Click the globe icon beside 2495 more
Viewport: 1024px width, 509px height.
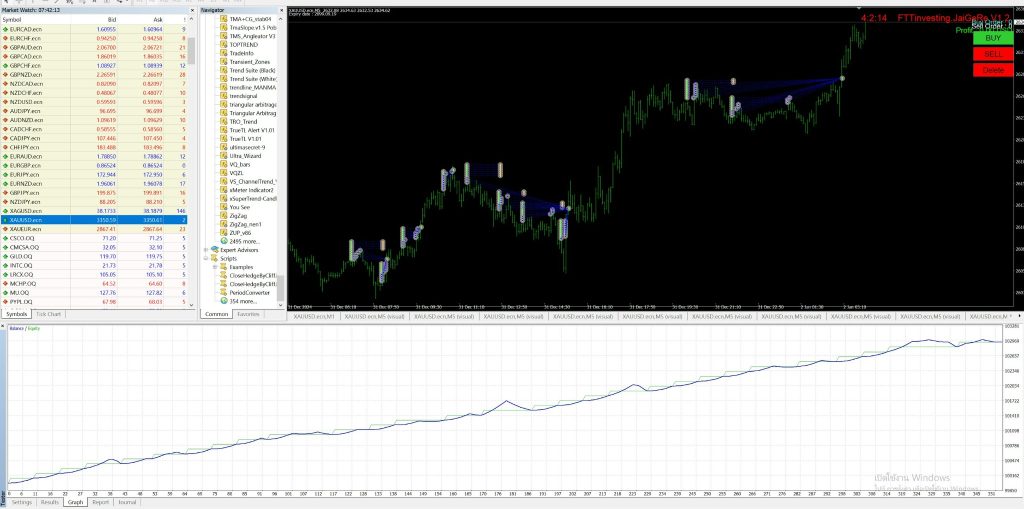(x=222, y=241)
